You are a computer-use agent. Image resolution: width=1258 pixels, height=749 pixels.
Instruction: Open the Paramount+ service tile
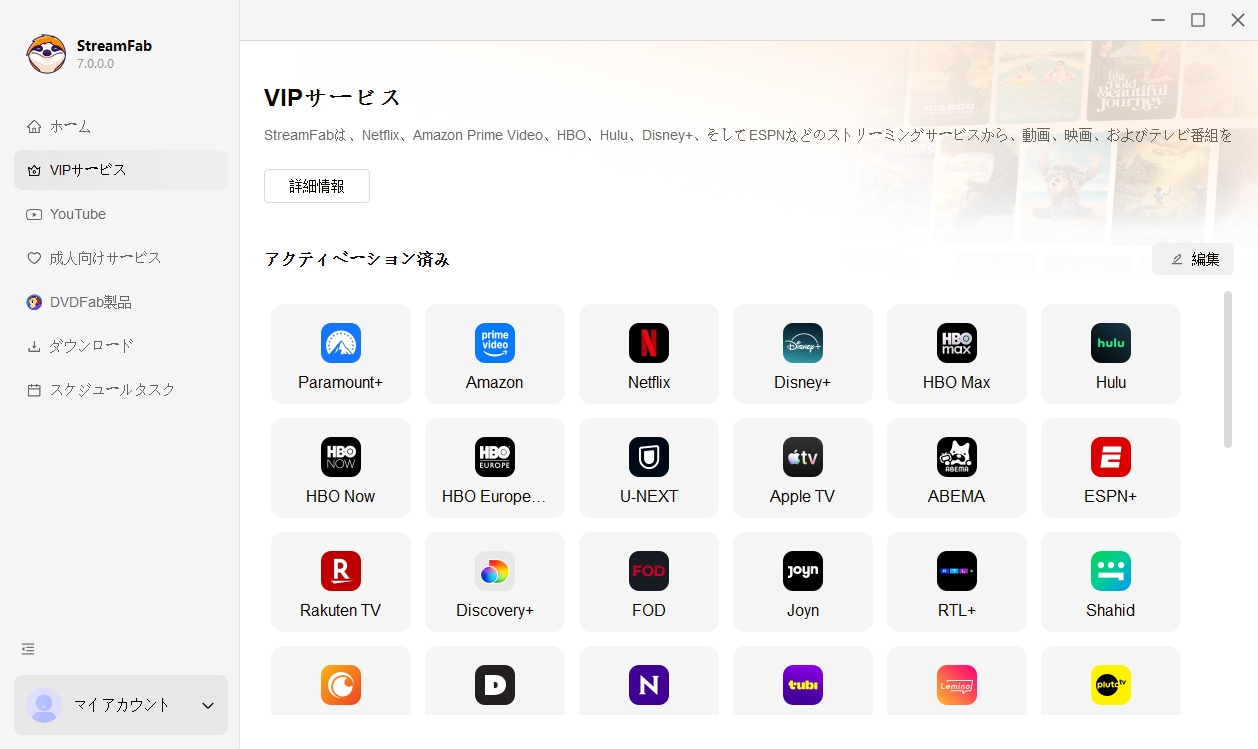click(341, 354)
